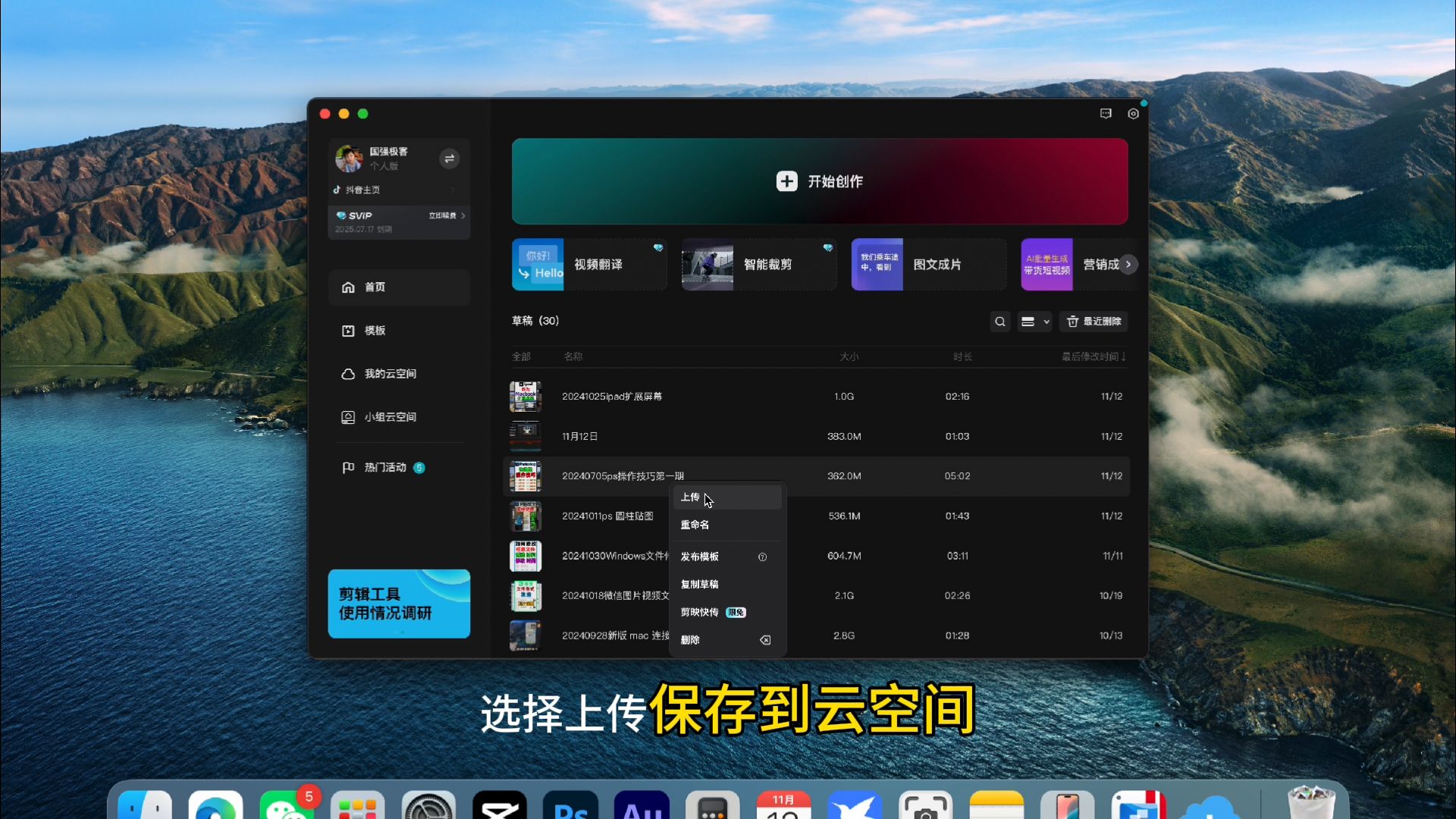The height and width of the screenshot is (819, 1456).
Task: Sort drafts by 最后修改时间 column
Action: point(1094,356)
